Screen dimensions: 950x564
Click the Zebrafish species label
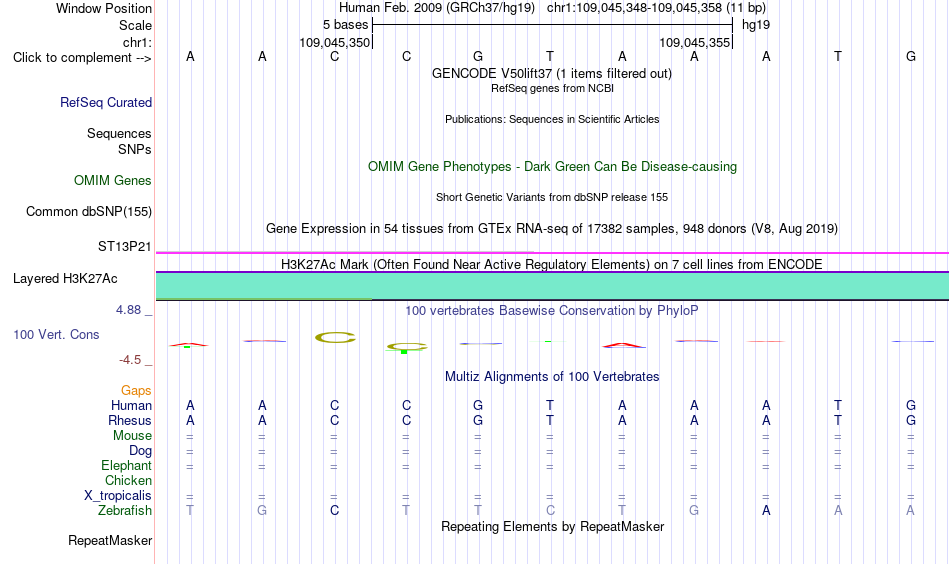(125, 511)
